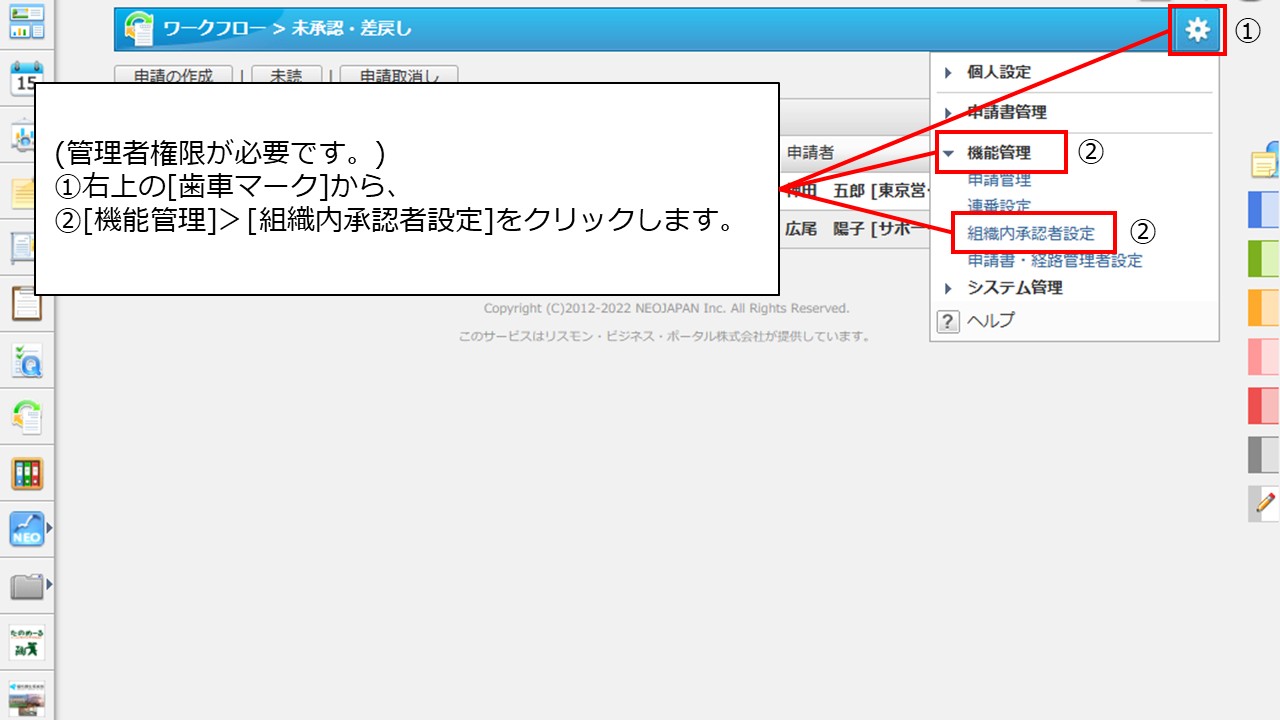Open the three-binder cabinet icon in sidebar
Viewport: 1280px width, 720px height.
click(26, 473)
